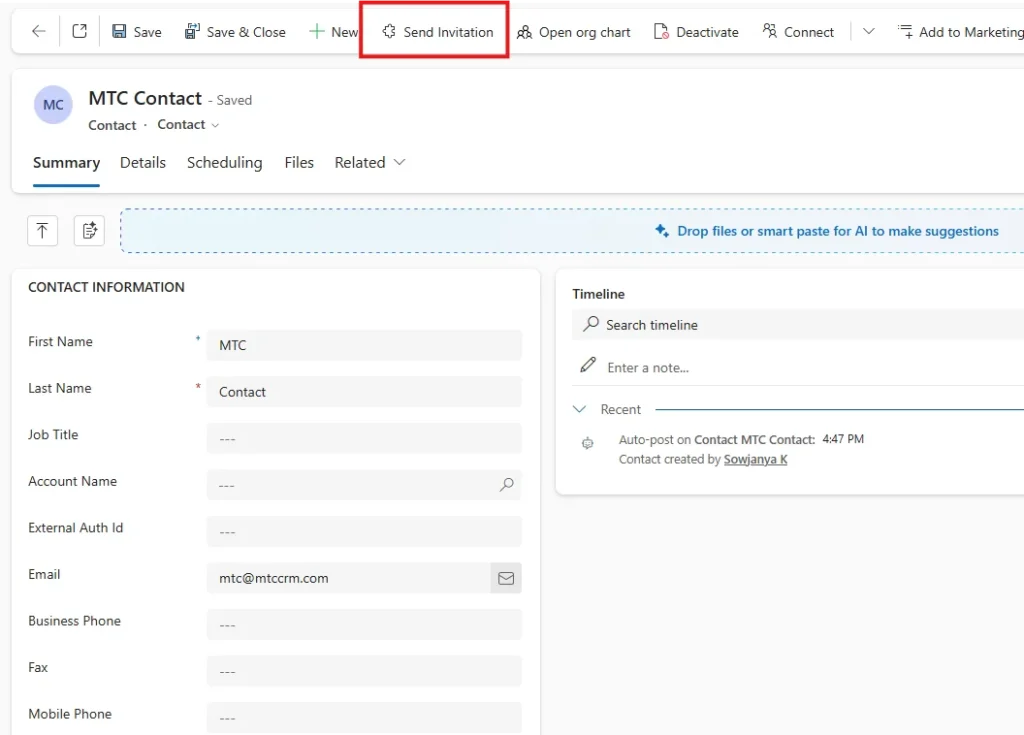This screenshot has width=1024, height=735.
Task: Click the auto-post icon in timeline
Action: [588, 444]
